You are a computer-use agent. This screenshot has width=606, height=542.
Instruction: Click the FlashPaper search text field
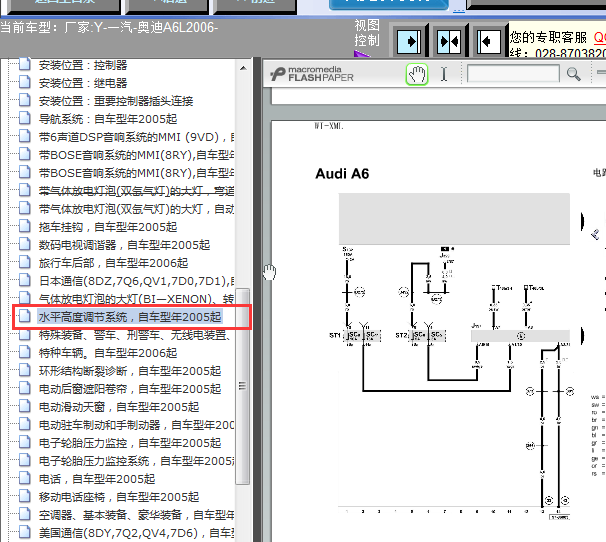(x=513, y=73)
